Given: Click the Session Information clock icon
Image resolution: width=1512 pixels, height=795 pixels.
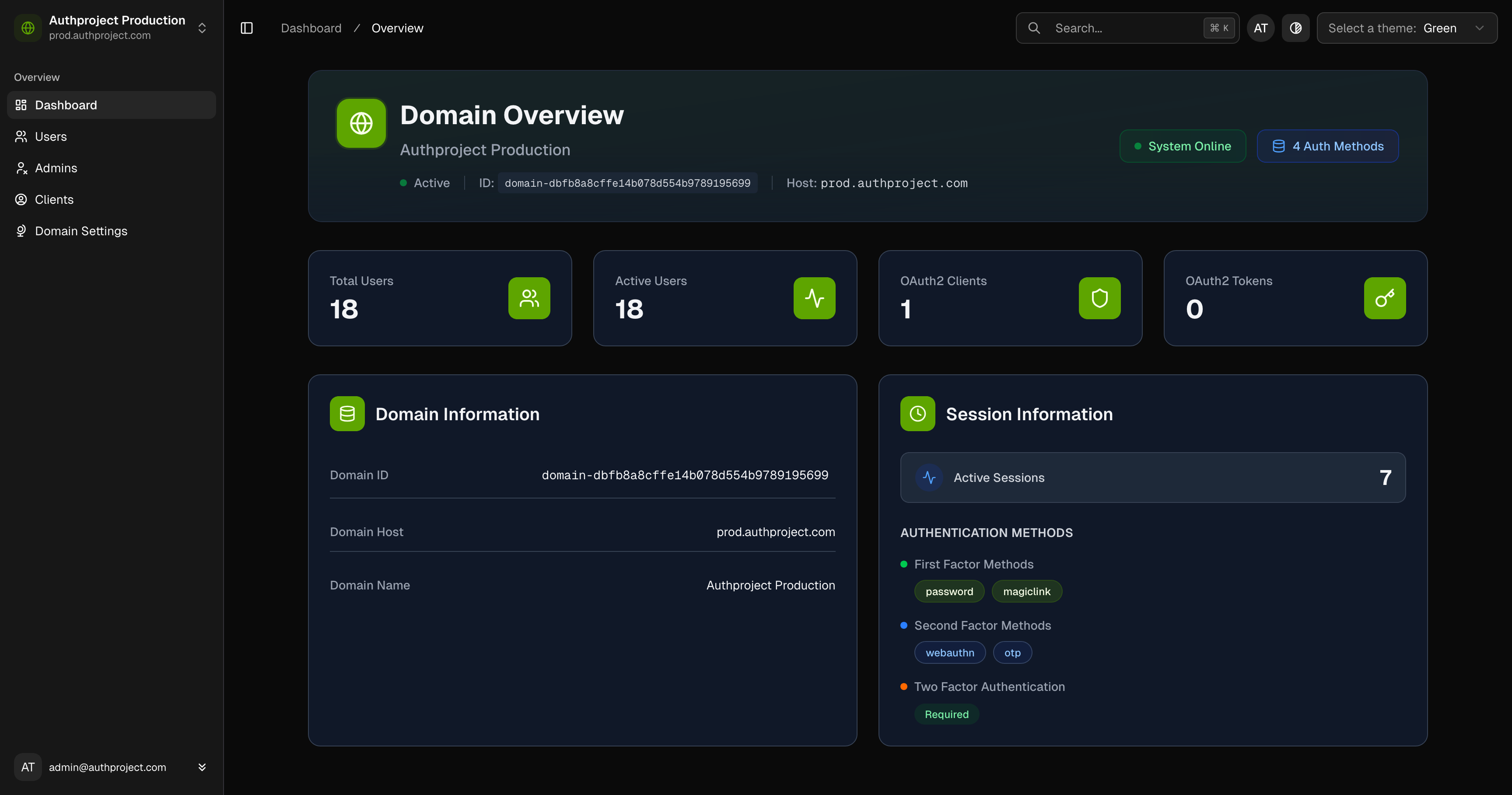Looking at the screenshot, I should 917,414.
